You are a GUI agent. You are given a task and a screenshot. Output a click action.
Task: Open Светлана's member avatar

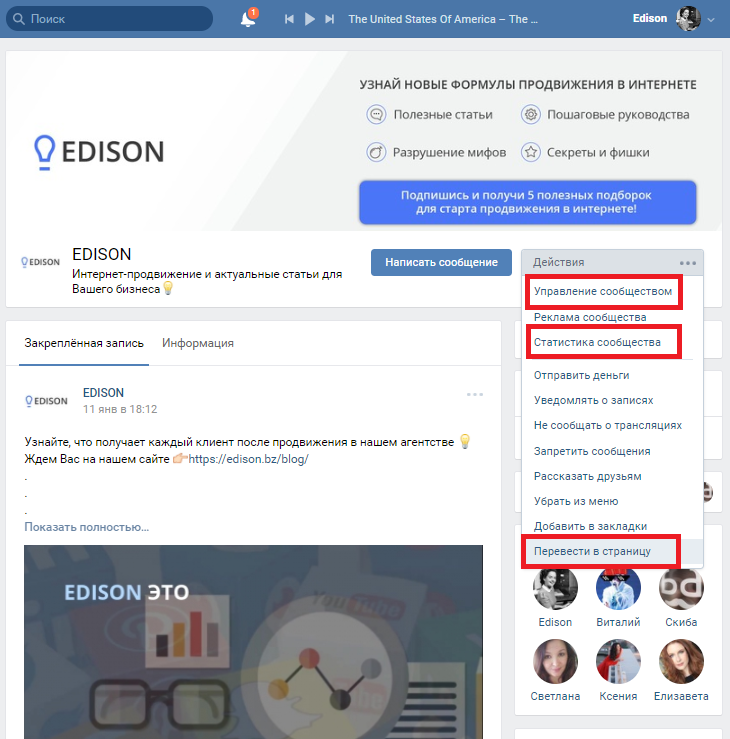555,661
